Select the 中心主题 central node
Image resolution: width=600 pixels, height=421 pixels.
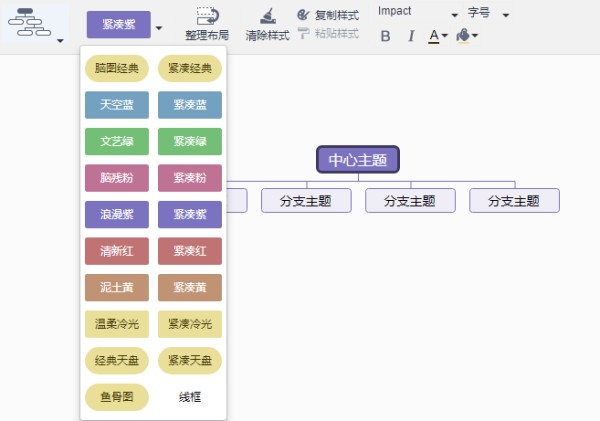[x=358, y=159]
